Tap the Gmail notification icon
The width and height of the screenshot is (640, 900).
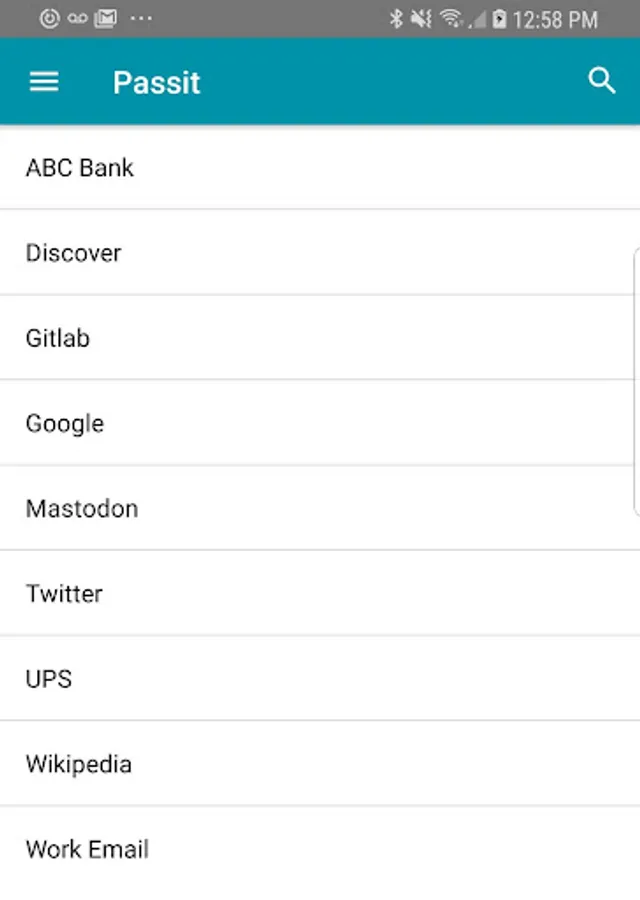click(x=105, y=19)
